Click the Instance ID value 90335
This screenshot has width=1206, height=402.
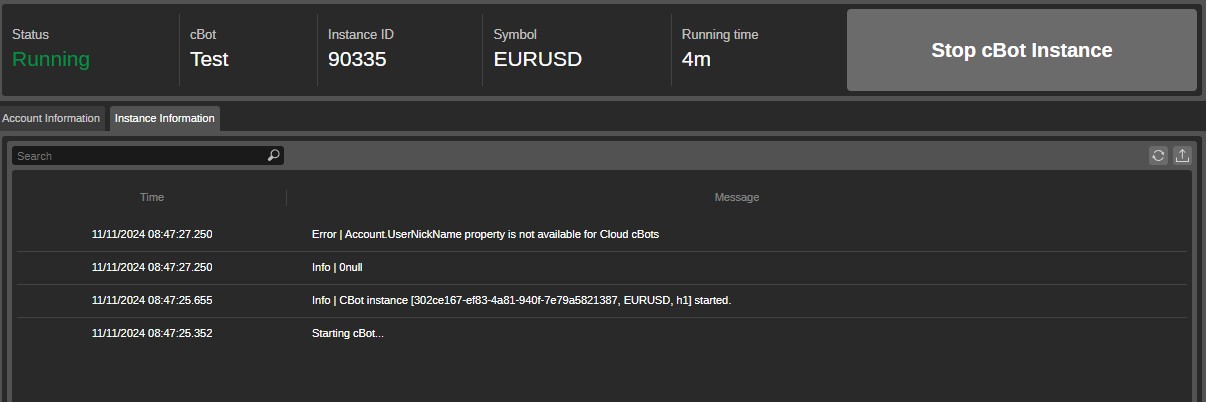357,59
